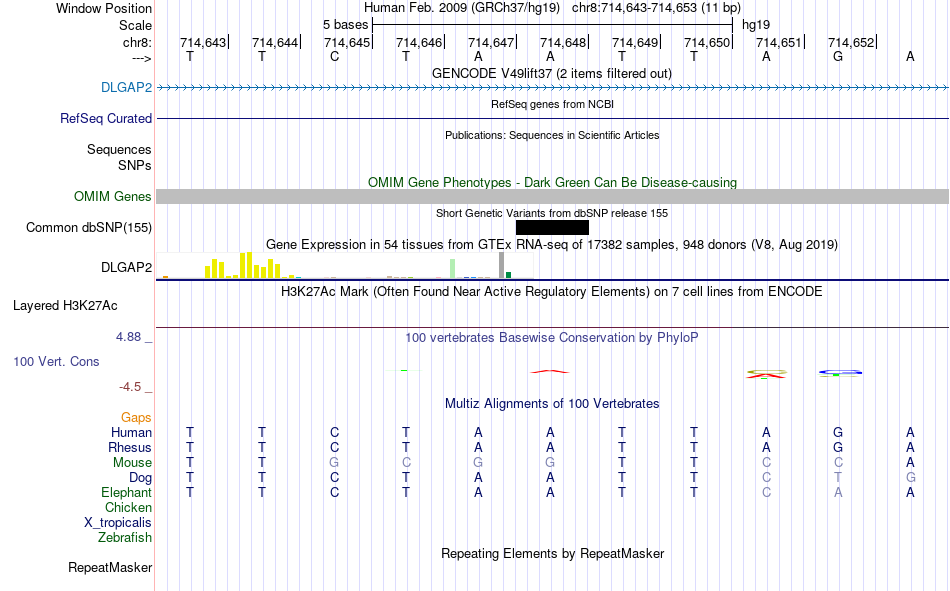Click the 4.88 upper scale value
This screenshot has height=591, width=950.
129,337
